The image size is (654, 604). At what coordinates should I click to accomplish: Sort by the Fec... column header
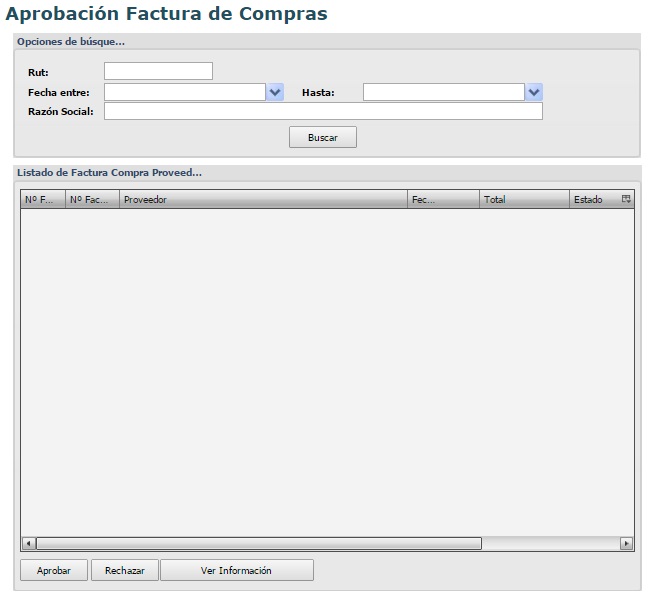[444, 199]
